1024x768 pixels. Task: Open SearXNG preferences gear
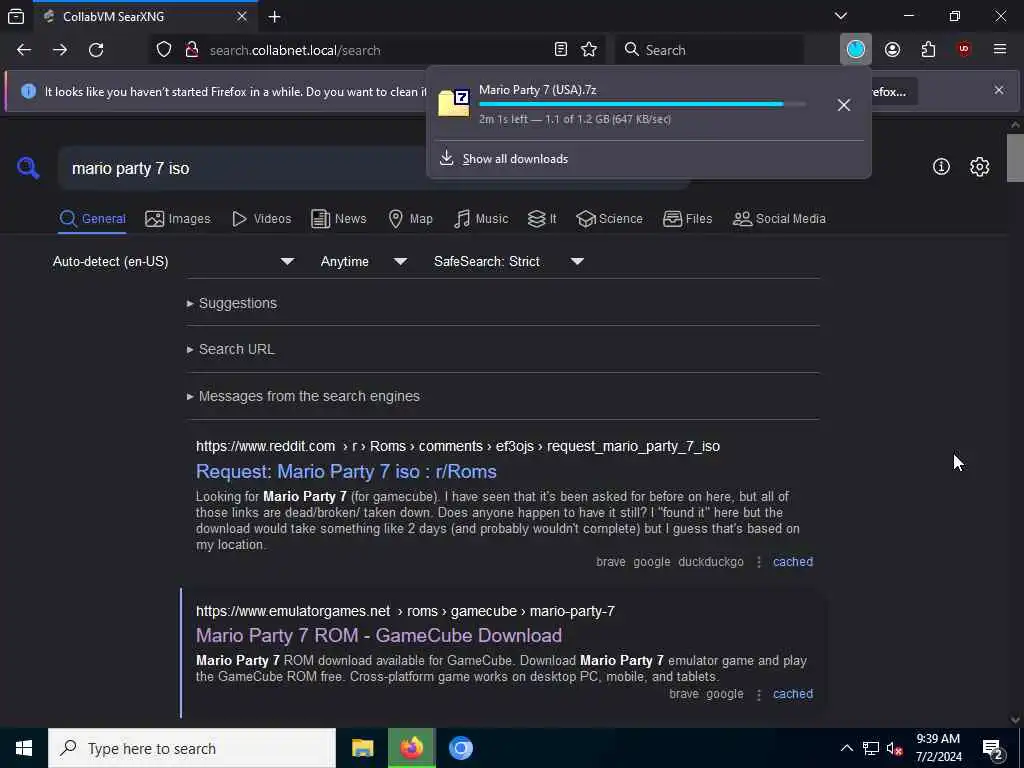979,167
